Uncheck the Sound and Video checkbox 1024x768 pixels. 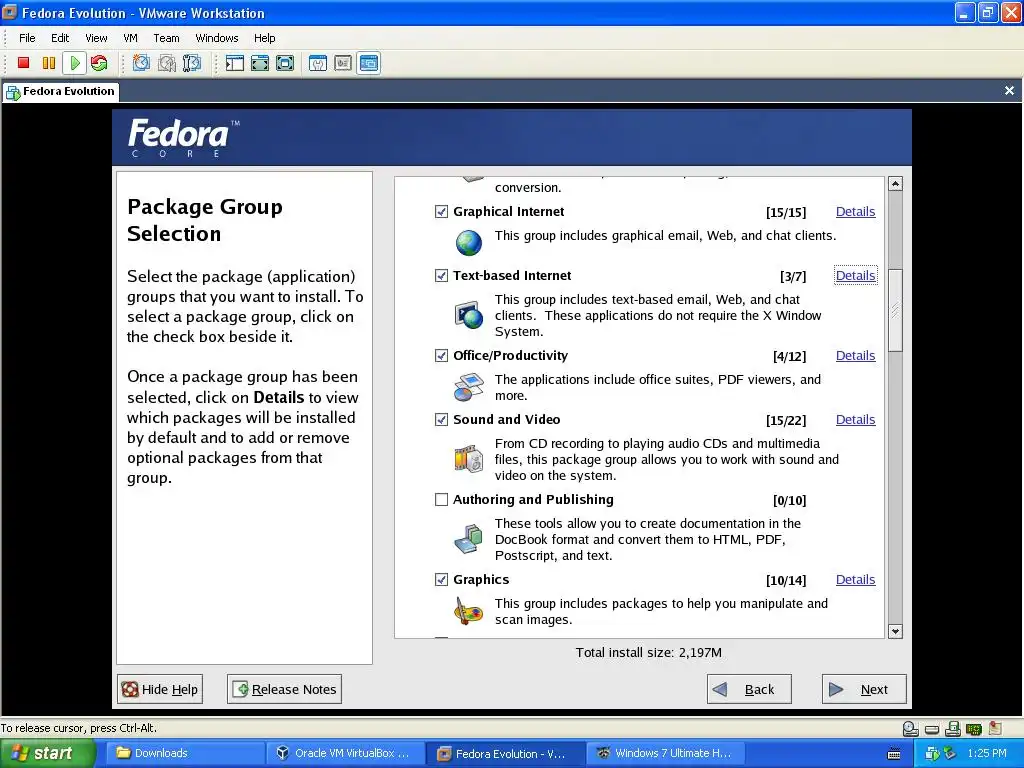pos(441,419)
